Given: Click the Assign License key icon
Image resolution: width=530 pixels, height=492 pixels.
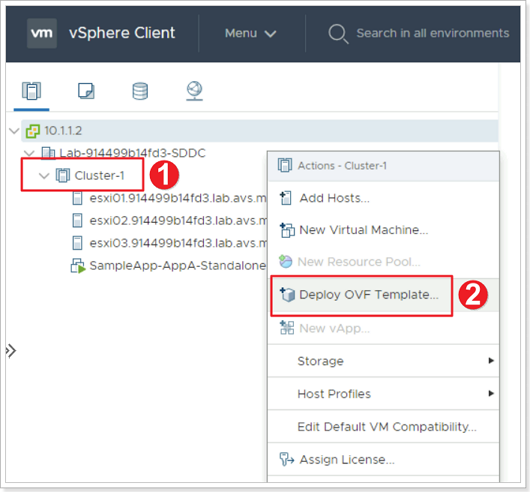Looking at the screenshot, I should pyautogui.click(x=287, y=460).
